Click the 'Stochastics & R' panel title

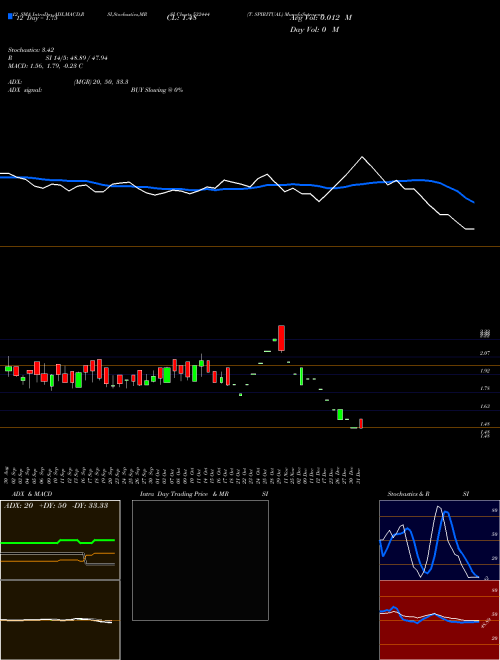[x=408, y=494]
